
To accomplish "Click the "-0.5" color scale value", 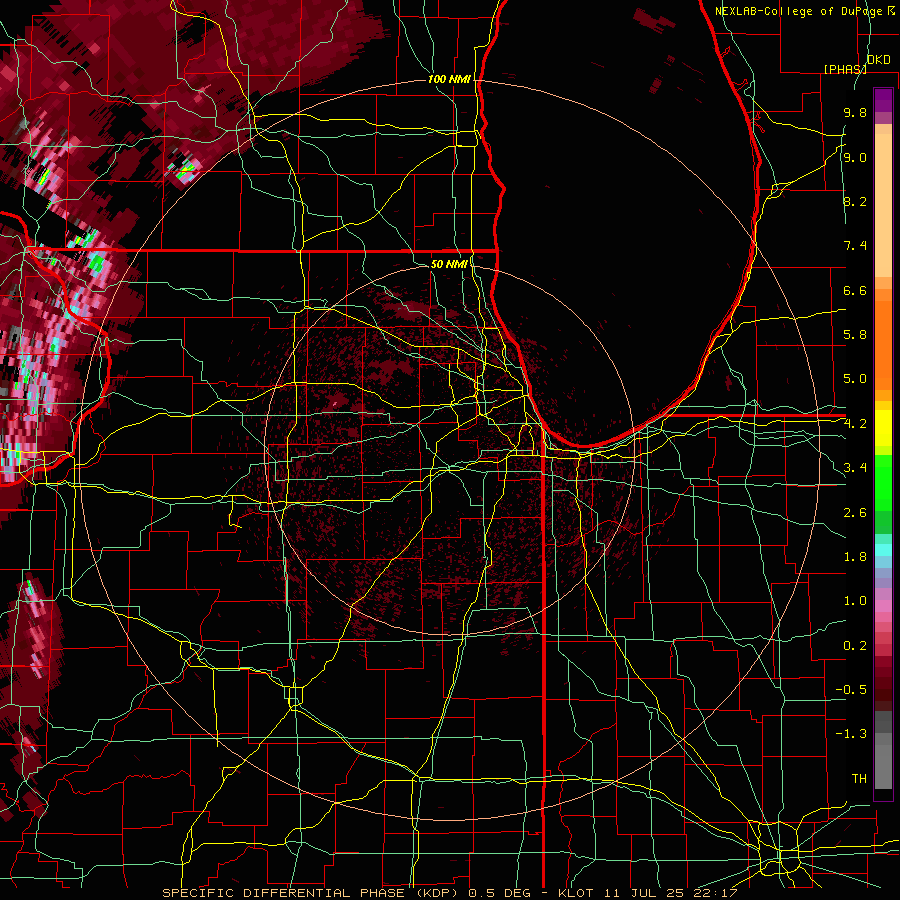I will click(x=851, y=690).
